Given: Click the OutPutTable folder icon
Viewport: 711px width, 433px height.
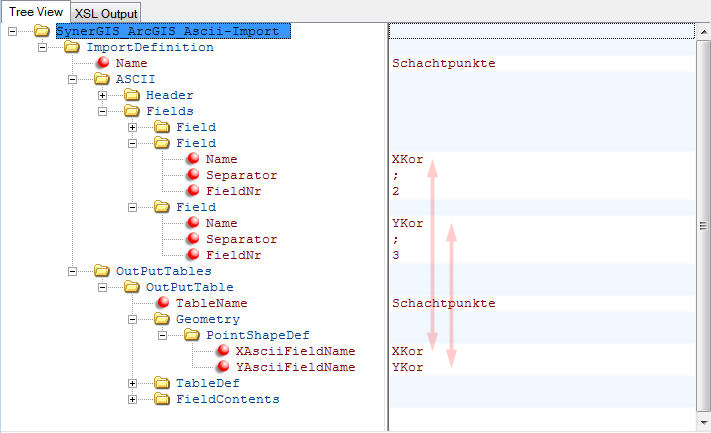Looking at the screenshot, I should coord(131,287).
